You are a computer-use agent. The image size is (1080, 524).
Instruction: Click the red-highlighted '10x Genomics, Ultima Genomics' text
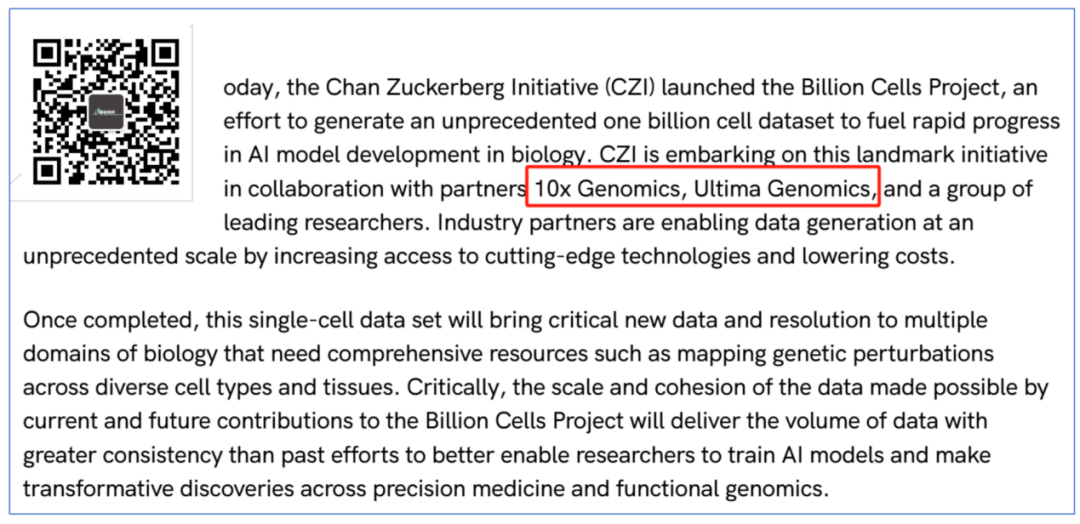[703, 187]
